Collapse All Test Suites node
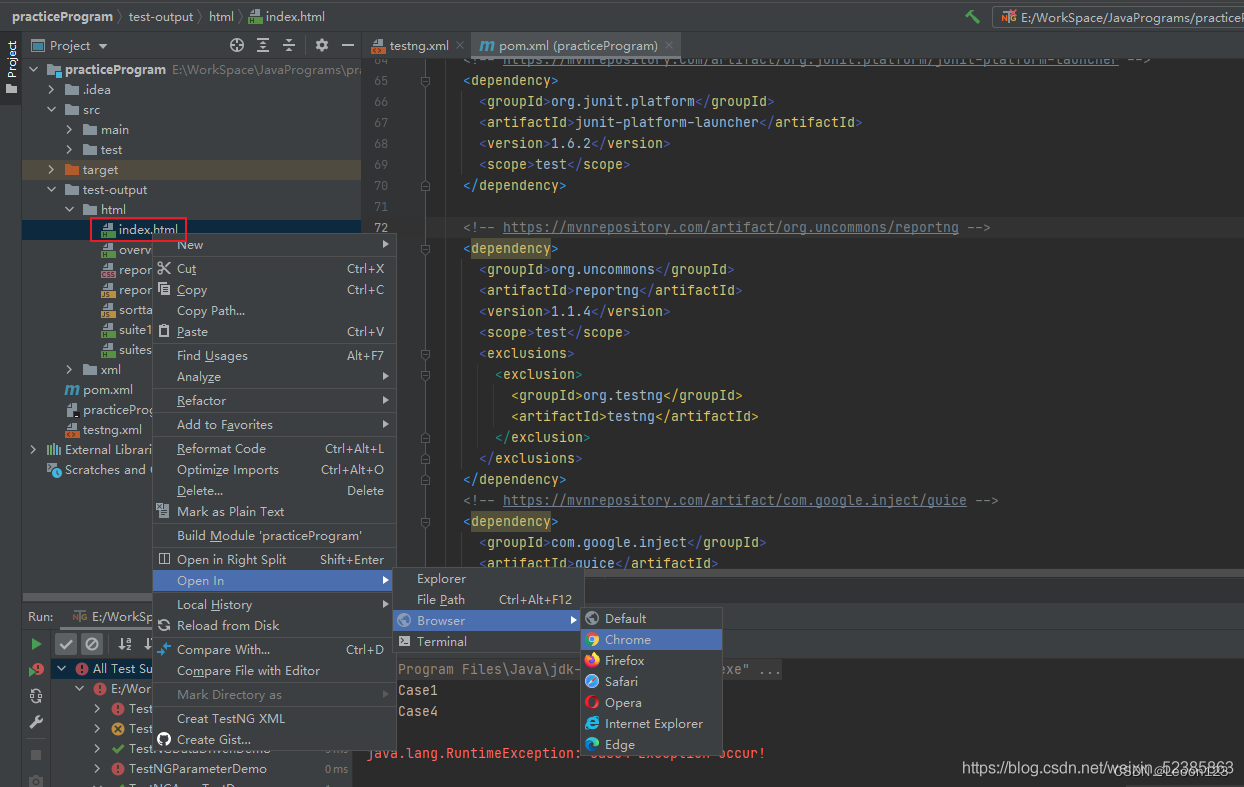 pyautogui.click(x=61, y=668)
